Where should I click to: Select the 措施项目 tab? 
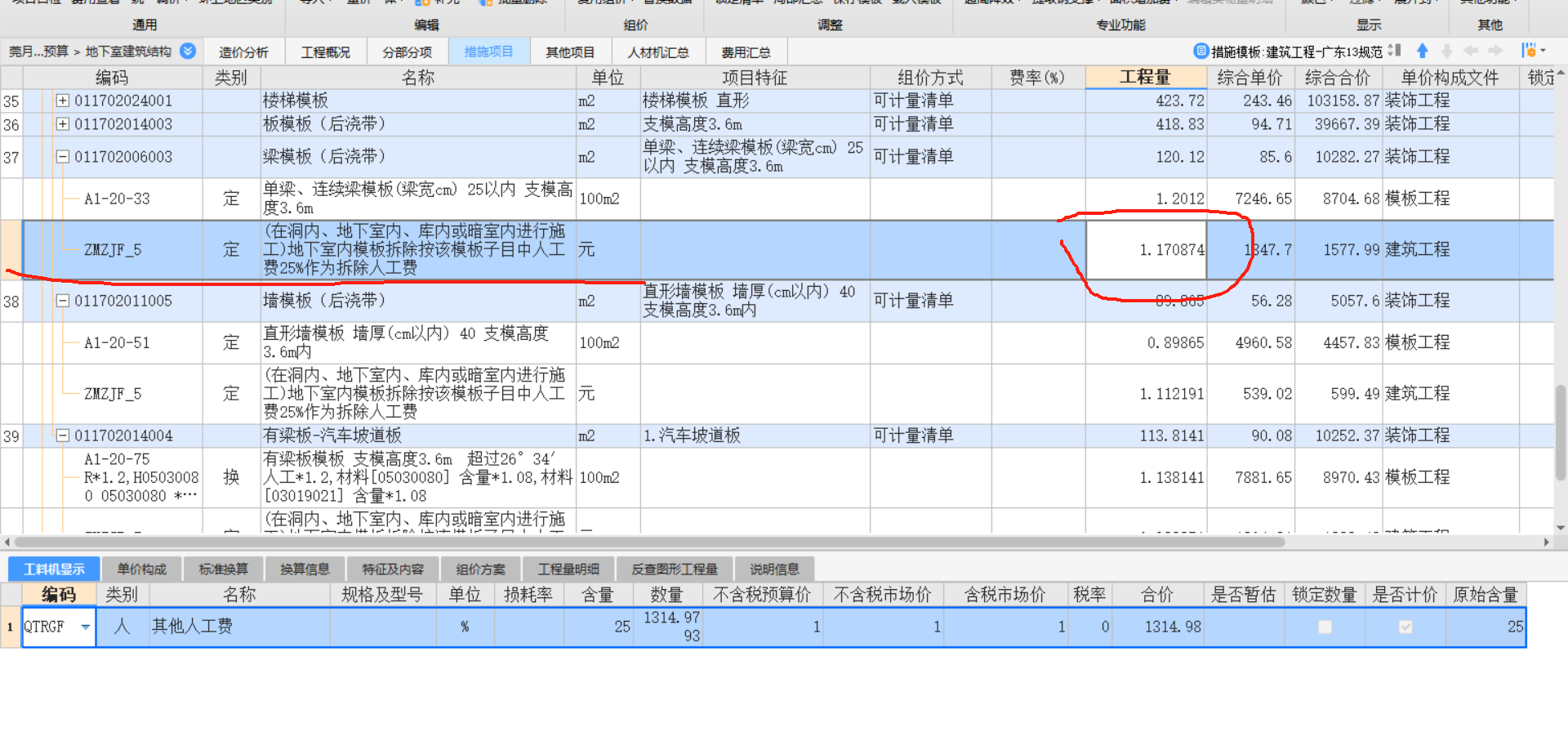[488, 51]
